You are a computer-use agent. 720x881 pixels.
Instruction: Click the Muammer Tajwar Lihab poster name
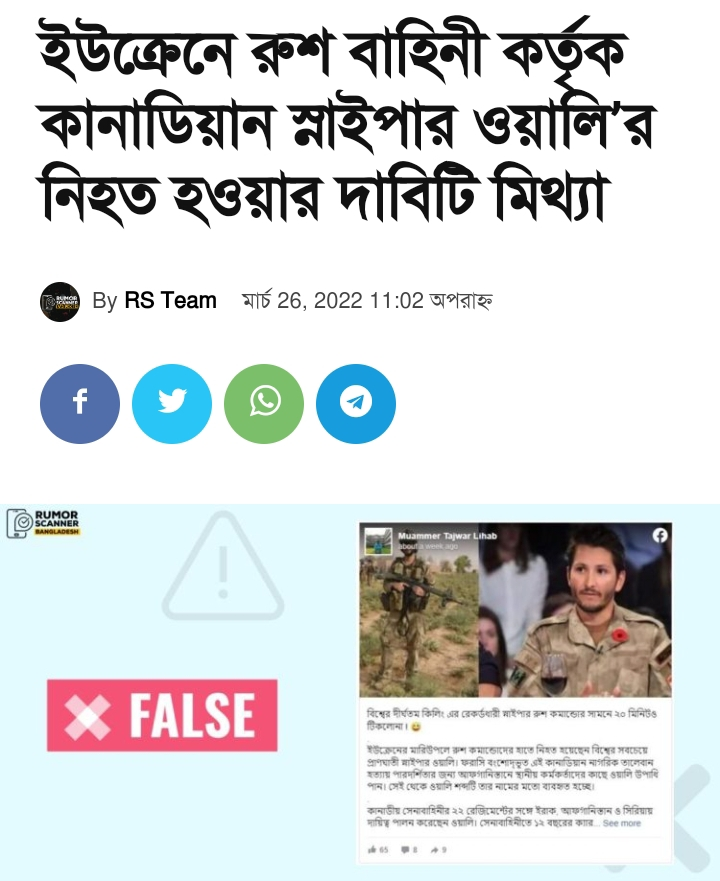(x=447, y=536)
